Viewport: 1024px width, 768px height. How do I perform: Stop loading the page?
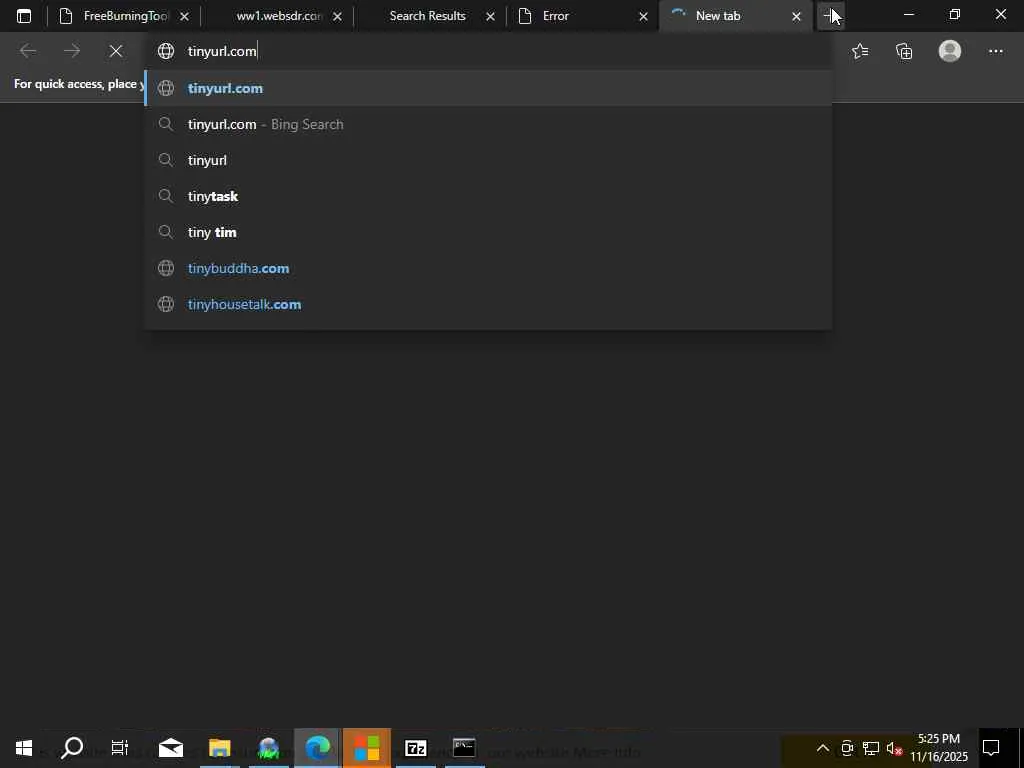pyautogui.click(x=116, y=51)
